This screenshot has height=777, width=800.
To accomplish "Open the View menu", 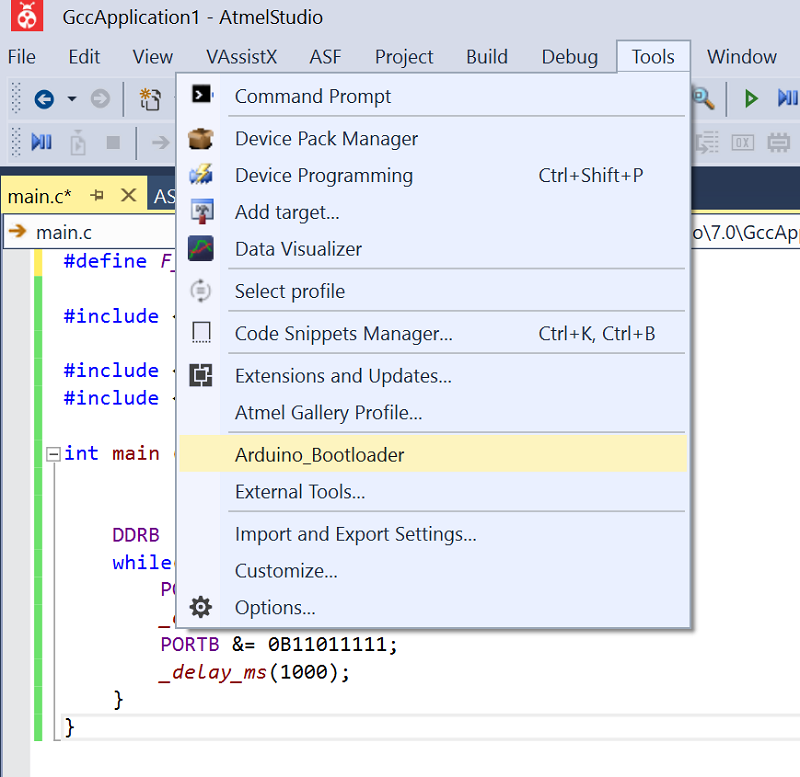I will (153, 57).
